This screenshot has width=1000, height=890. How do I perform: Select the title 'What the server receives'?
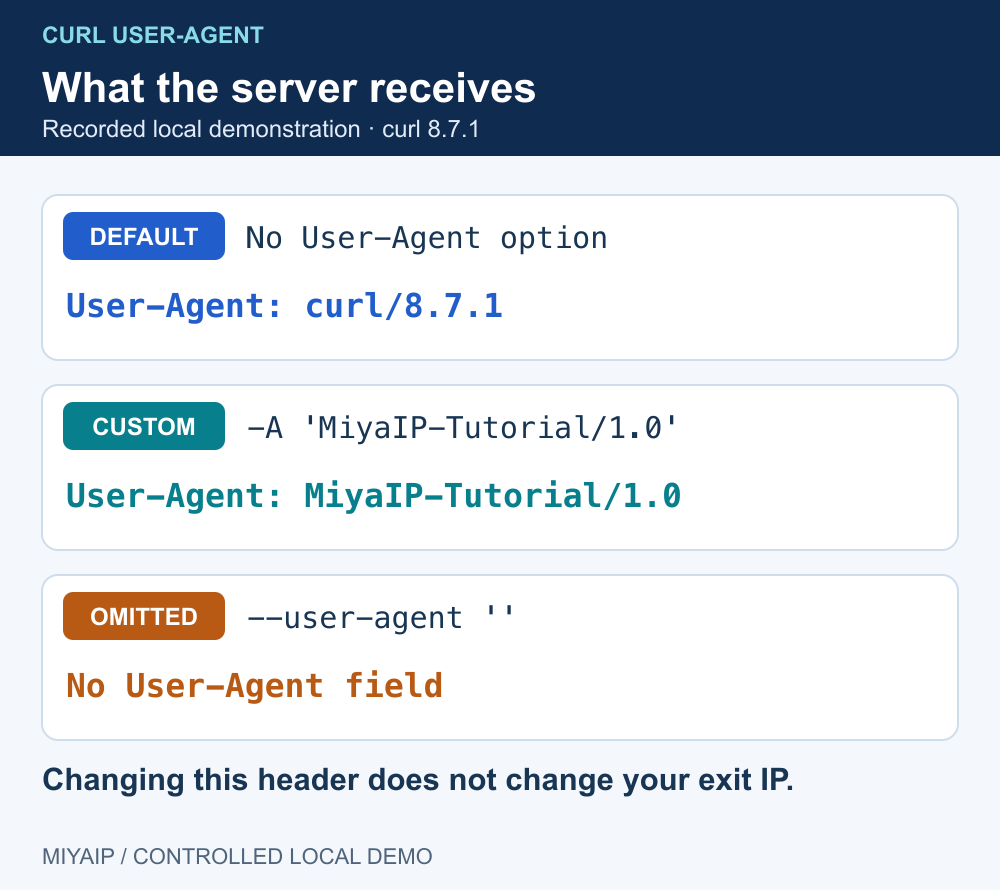click(x=289, y=87)
